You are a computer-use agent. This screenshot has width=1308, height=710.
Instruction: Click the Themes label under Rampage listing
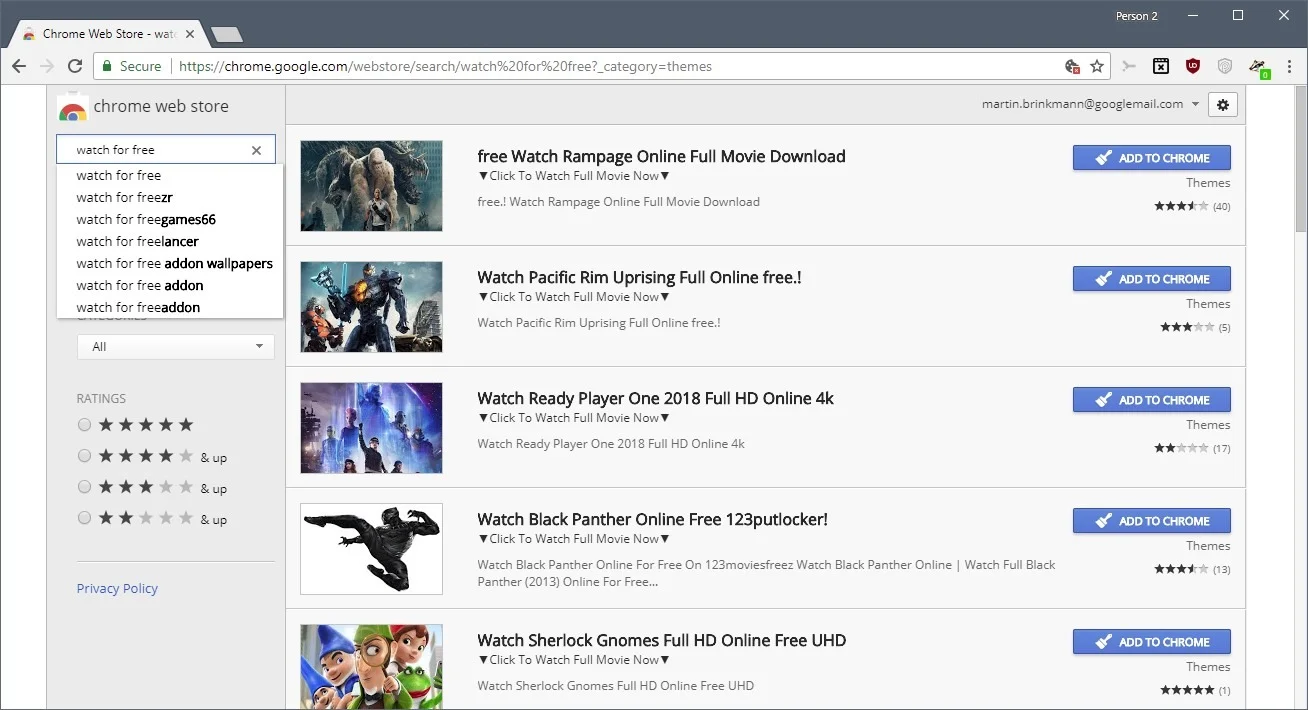click(1208, 183)
